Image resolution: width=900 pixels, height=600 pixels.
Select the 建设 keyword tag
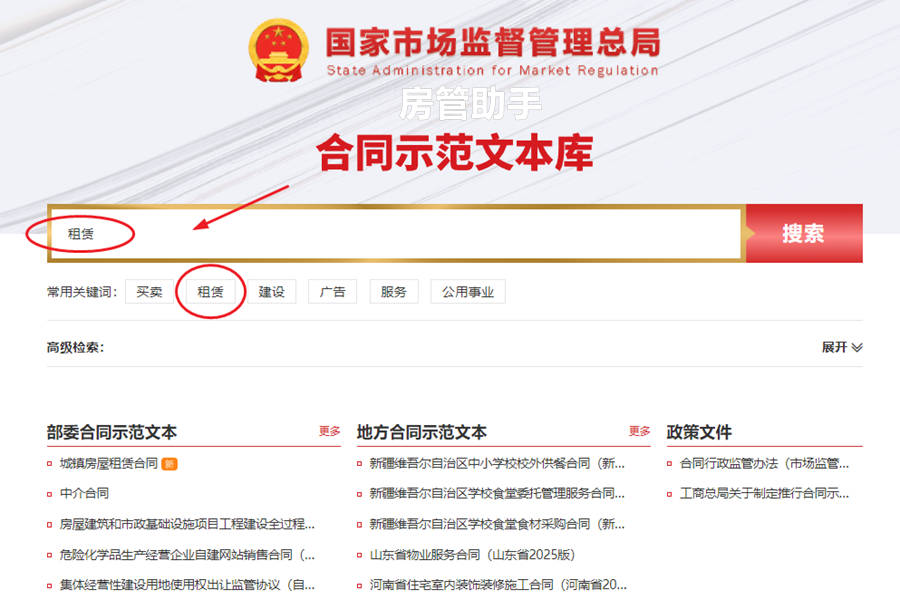[x=271, y=292]
